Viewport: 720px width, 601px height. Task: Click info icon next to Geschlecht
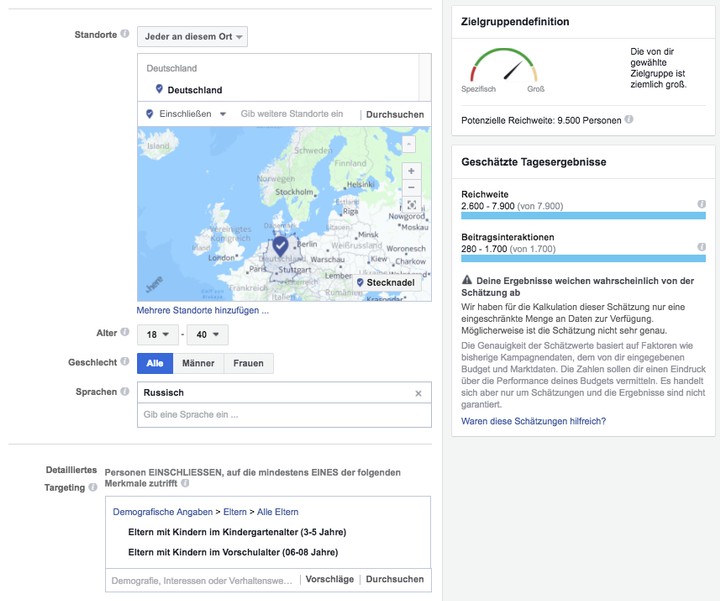coord(124,362)
